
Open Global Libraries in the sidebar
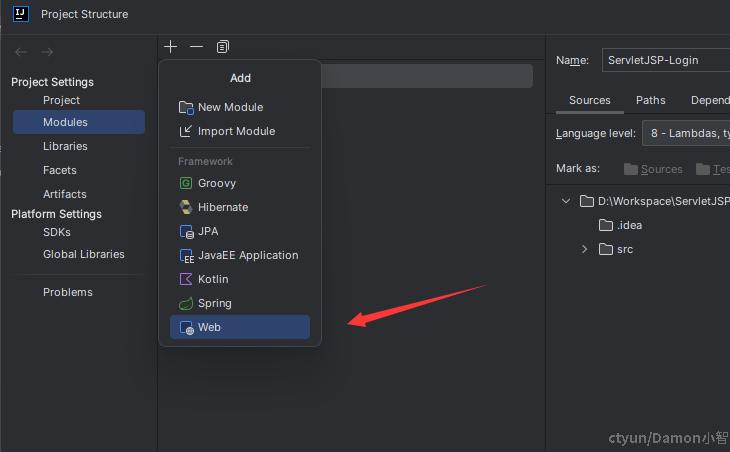pyautogui.click(x=84, y=254)
